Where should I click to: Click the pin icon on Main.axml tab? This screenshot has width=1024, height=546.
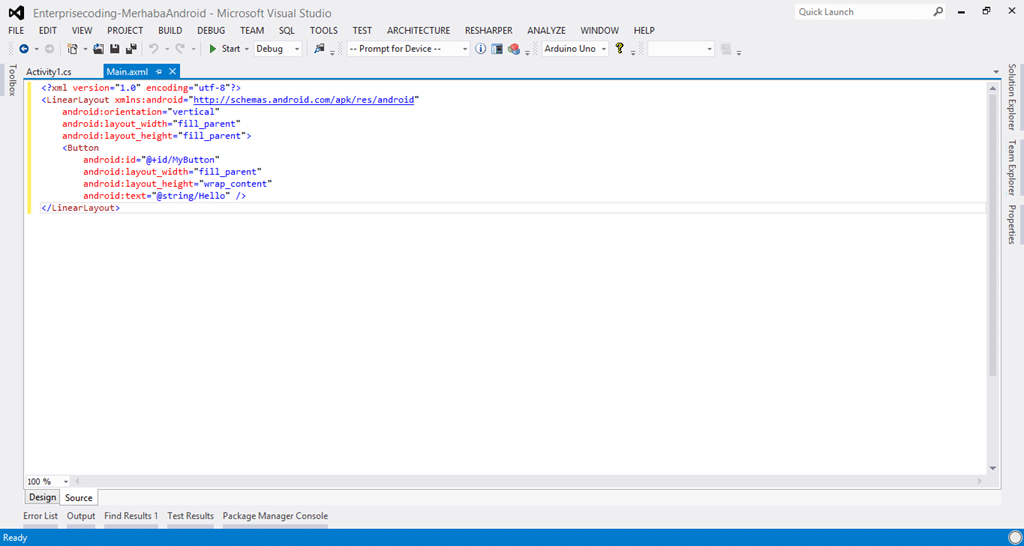pos(159,71)
